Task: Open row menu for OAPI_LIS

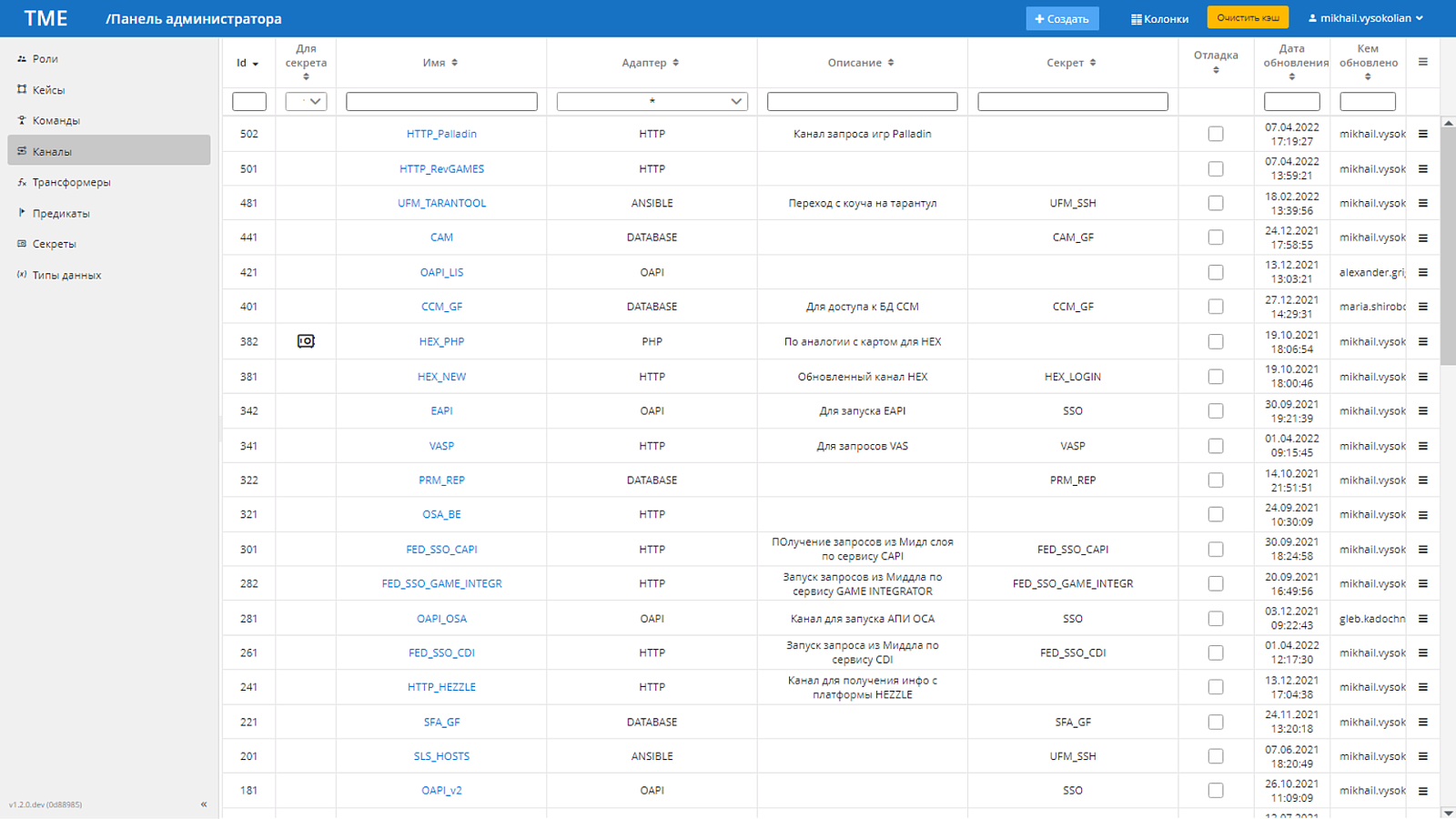Action: click(1422, 272)
